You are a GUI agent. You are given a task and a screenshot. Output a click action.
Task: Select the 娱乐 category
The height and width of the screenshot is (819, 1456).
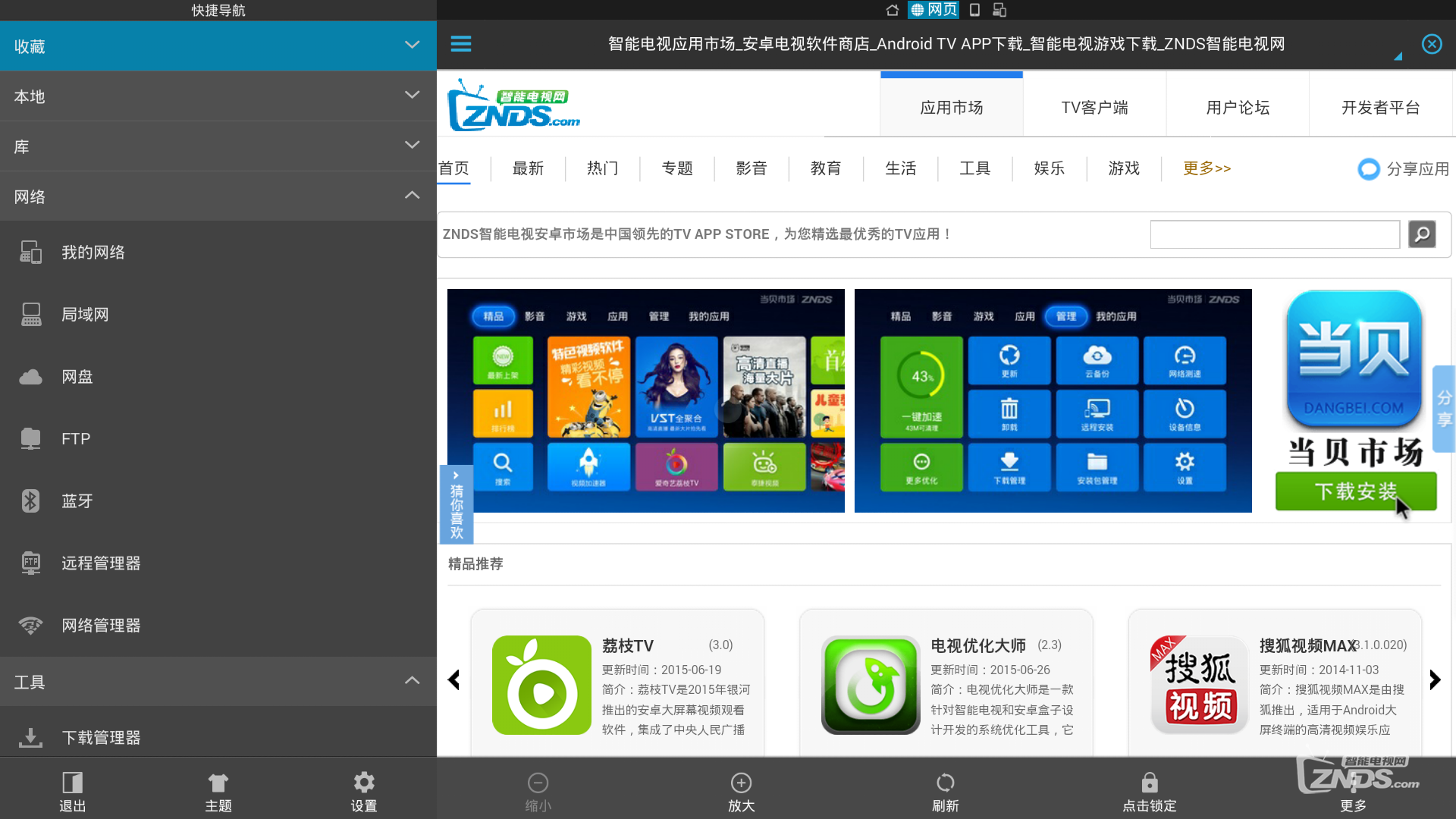pos(1050,168)
